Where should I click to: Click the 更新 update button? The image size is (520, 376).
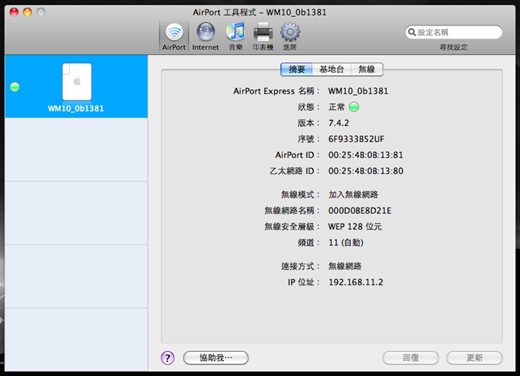[475, 358]
